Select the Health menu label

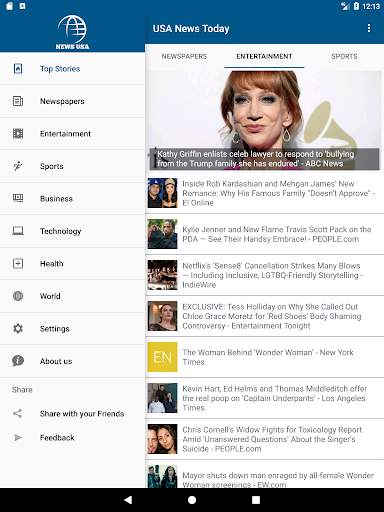pos(52,263)
